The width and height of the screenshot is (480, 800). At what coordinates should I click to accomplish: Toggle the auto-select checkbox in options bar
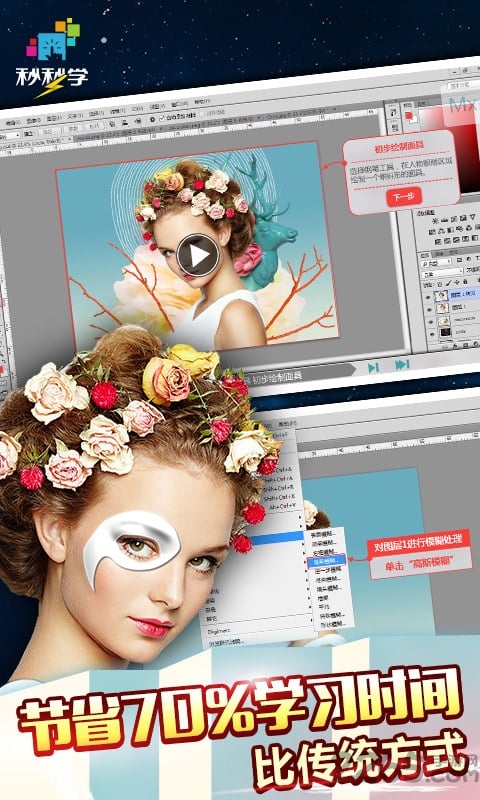162,118
